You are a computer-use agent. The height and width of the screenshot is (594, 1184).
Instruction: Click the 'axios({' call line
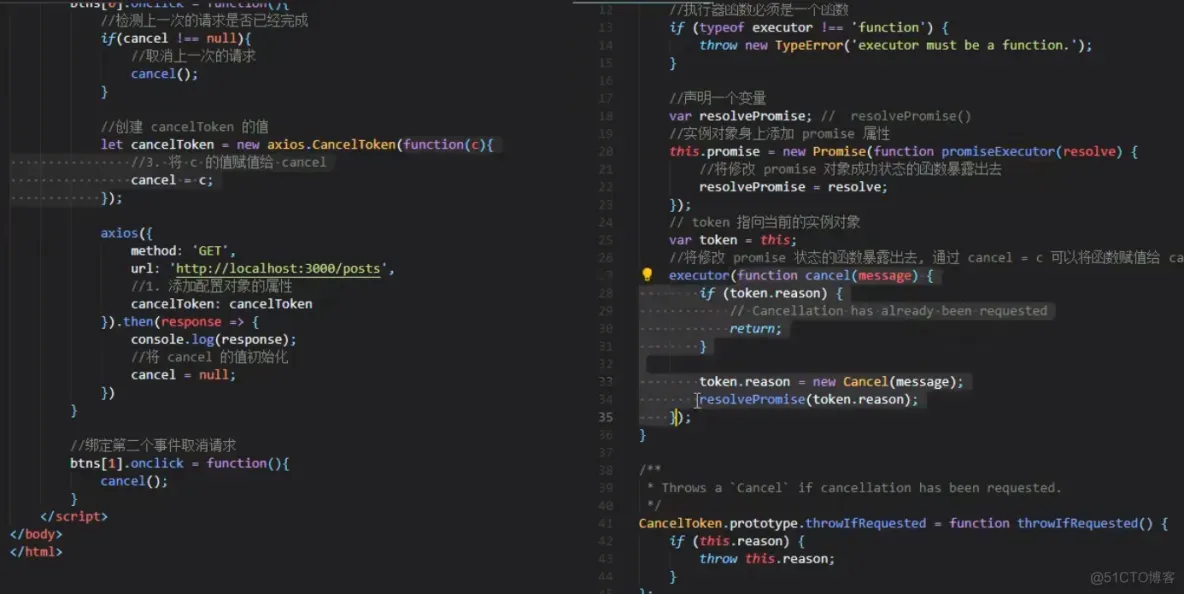[126, 233]
